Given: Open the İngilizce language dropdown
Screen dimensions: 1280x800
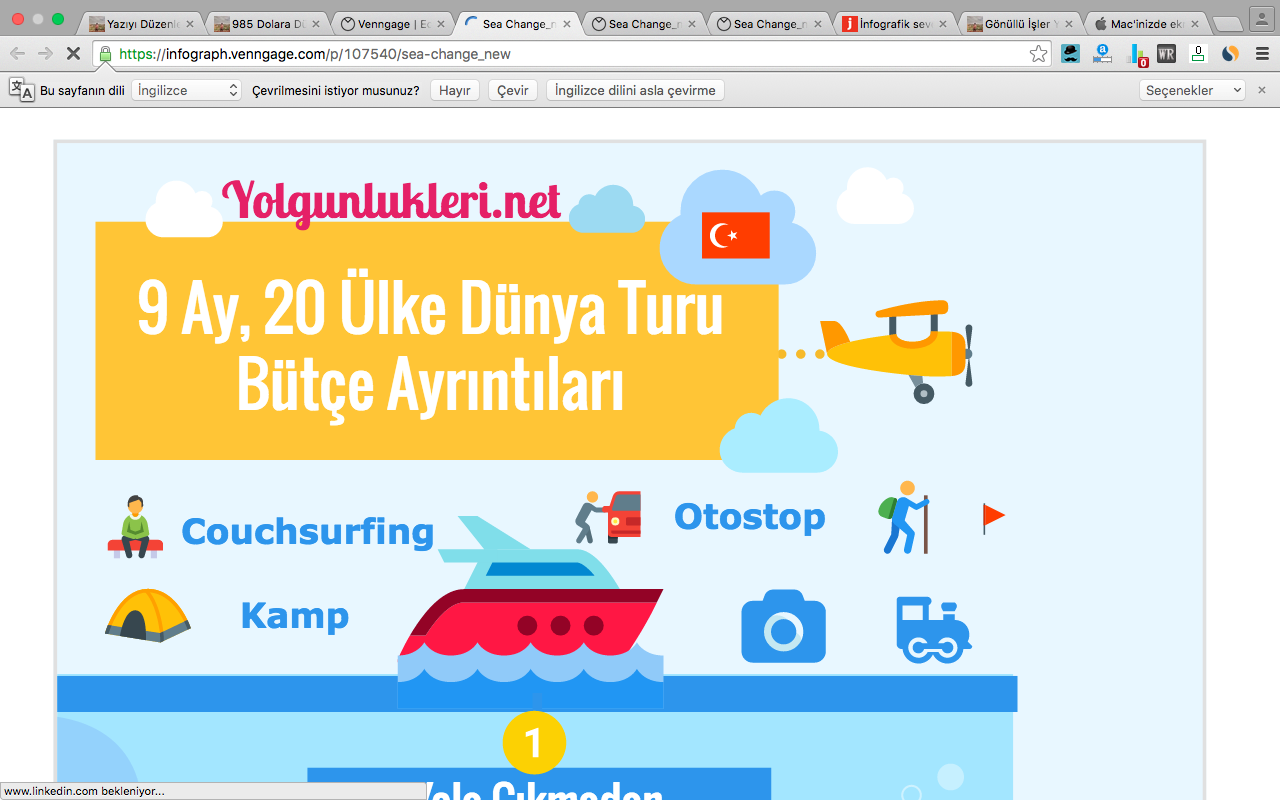Looking at the screenshot, I should (188, 90).
